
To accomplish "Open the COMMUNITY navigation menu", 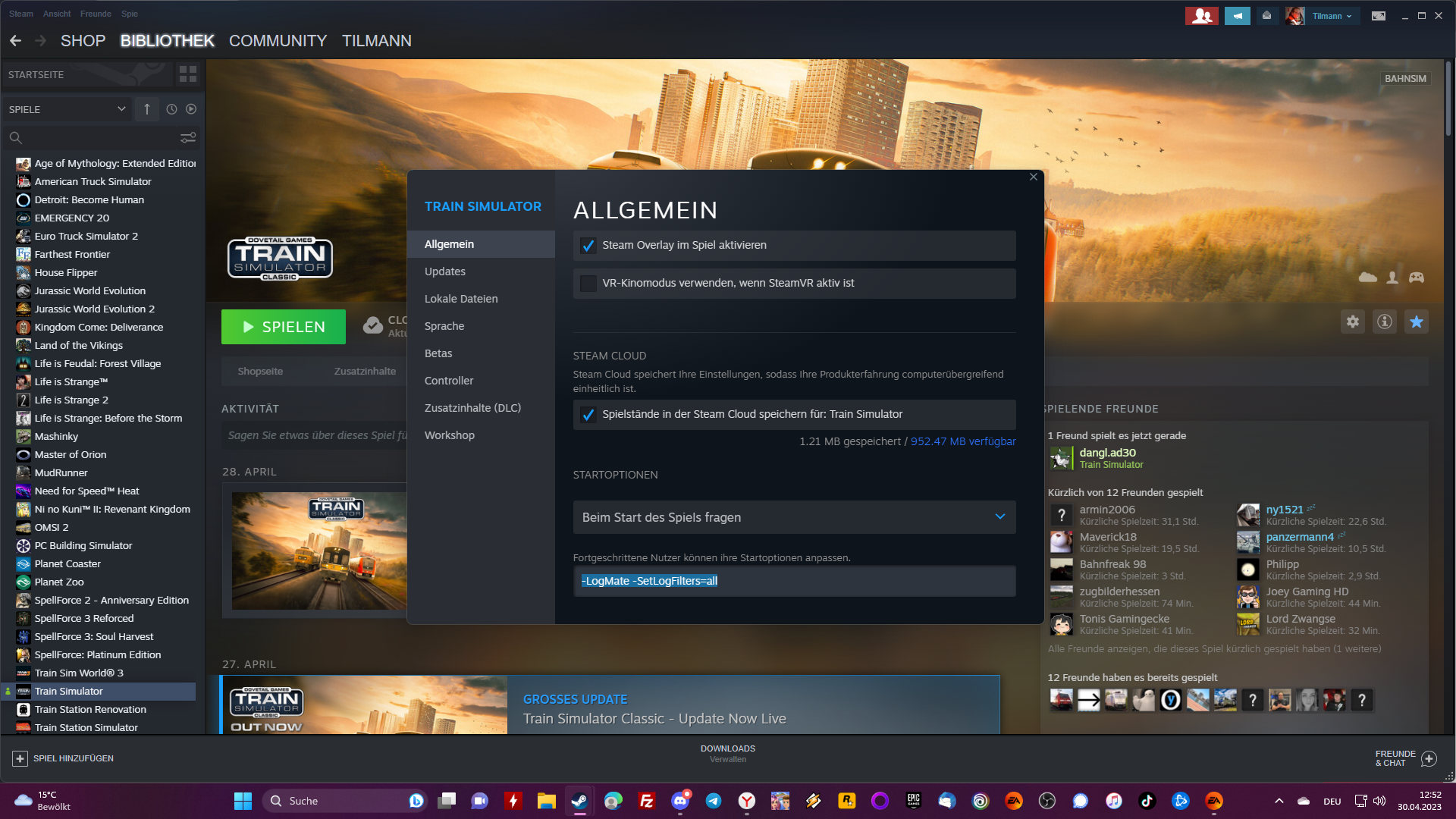I will click(278, 41).
